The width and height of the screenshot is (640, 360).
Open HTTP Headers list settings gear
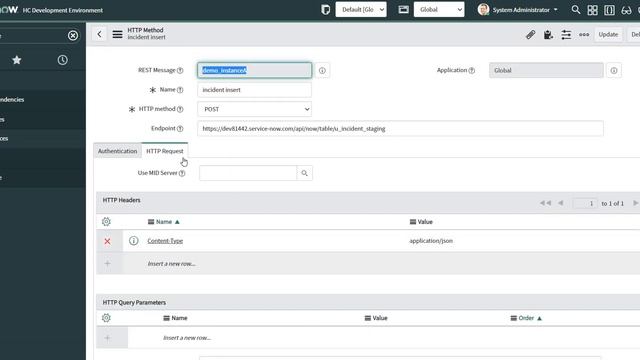pyautogui.click(x=106, y=222)
